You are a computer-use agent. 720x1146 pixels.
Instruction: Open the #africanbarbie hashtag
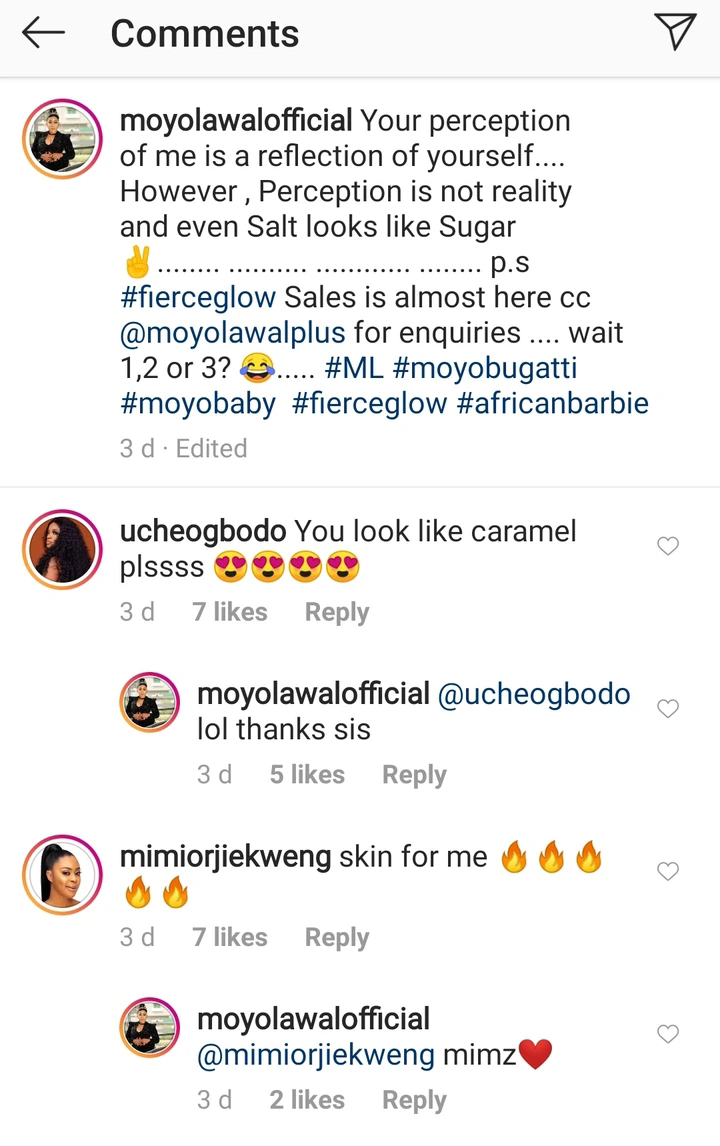click(x=553, y=403)
